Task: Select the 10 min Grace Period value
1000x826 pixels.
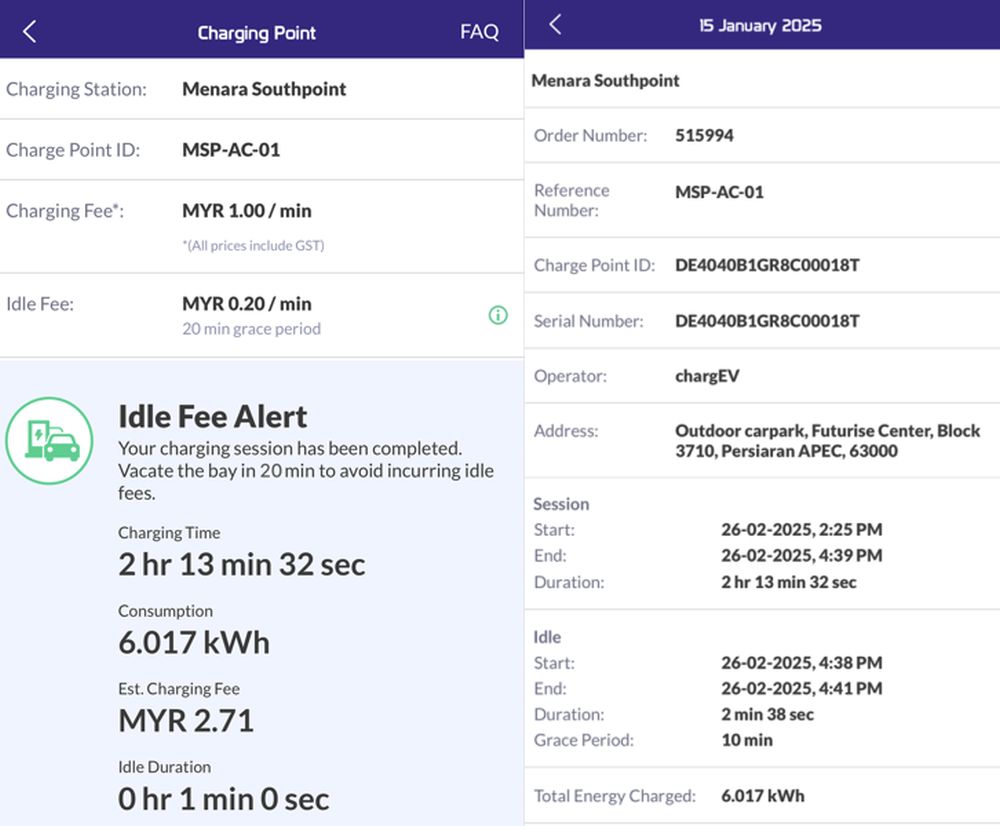Action: click(746, 740)
